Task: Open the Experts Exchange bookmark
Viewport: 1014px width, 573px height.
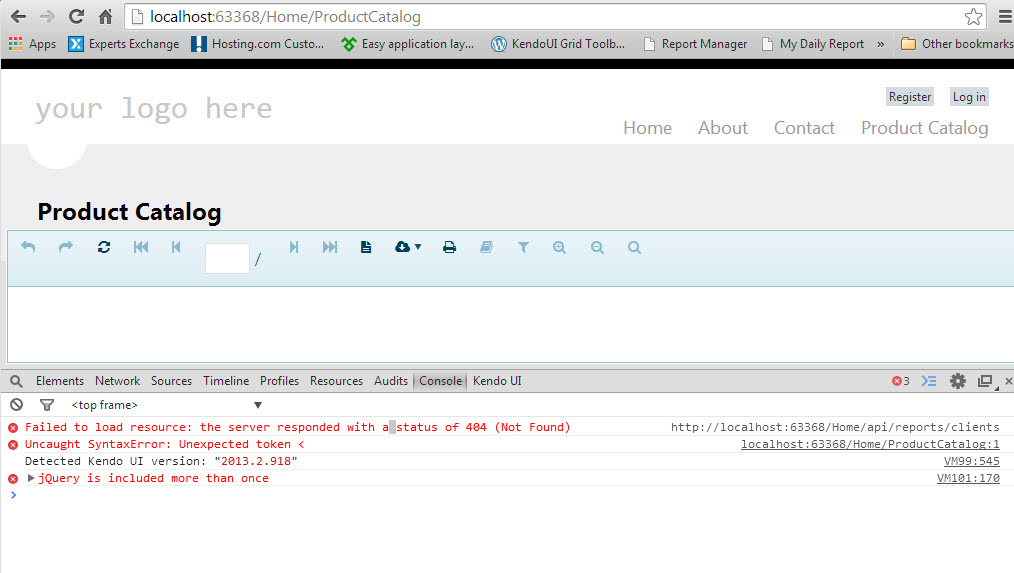Action: point(124,44)
